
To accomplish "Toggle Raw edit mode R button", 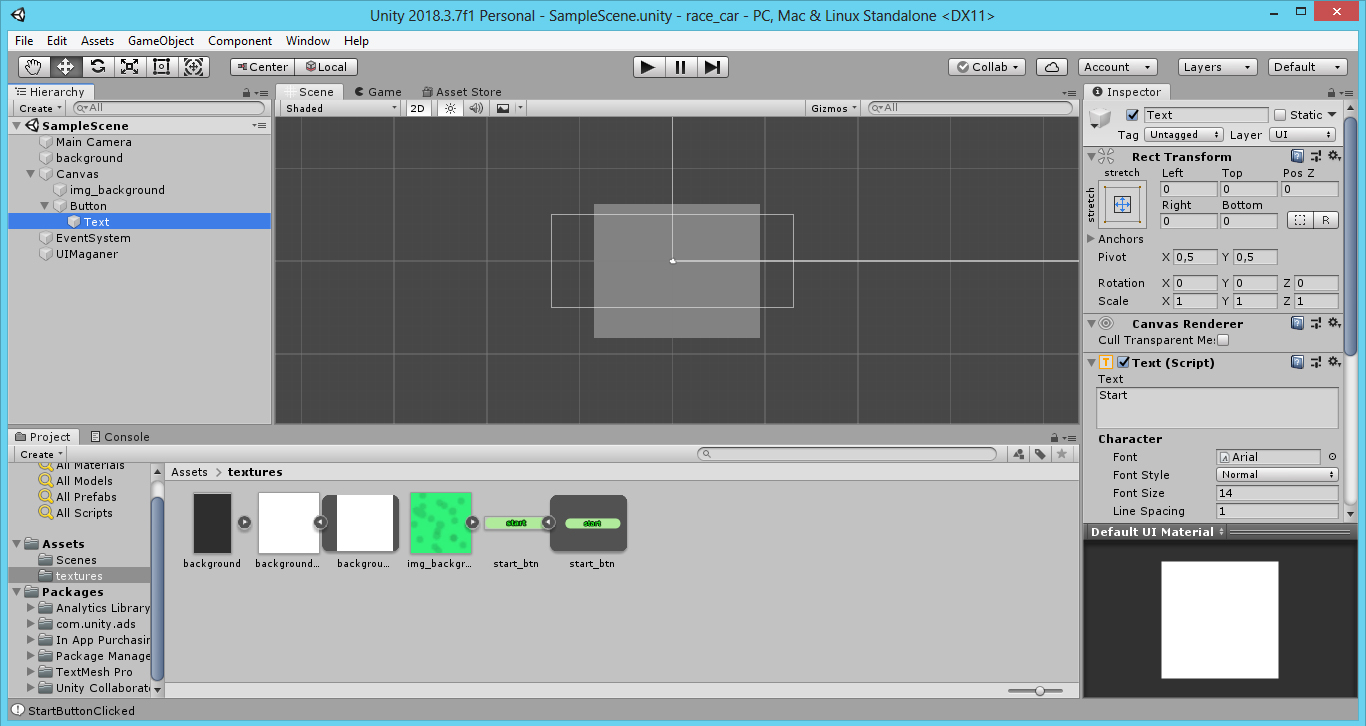I will point(1326,220).
